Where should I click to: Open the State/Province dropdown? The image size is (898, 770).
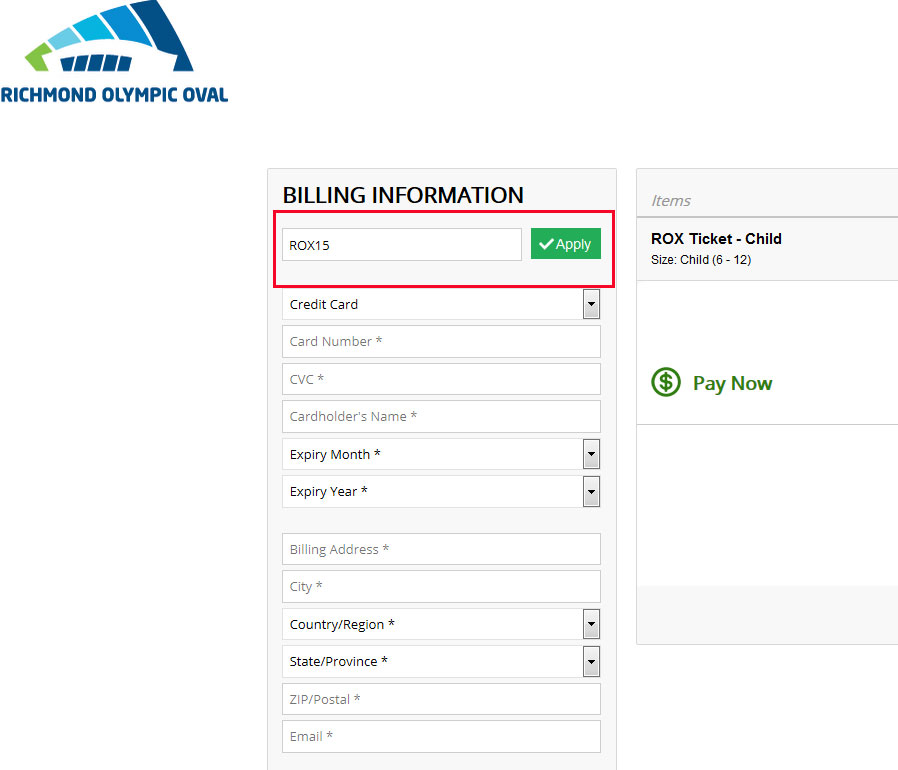[441, 662]
